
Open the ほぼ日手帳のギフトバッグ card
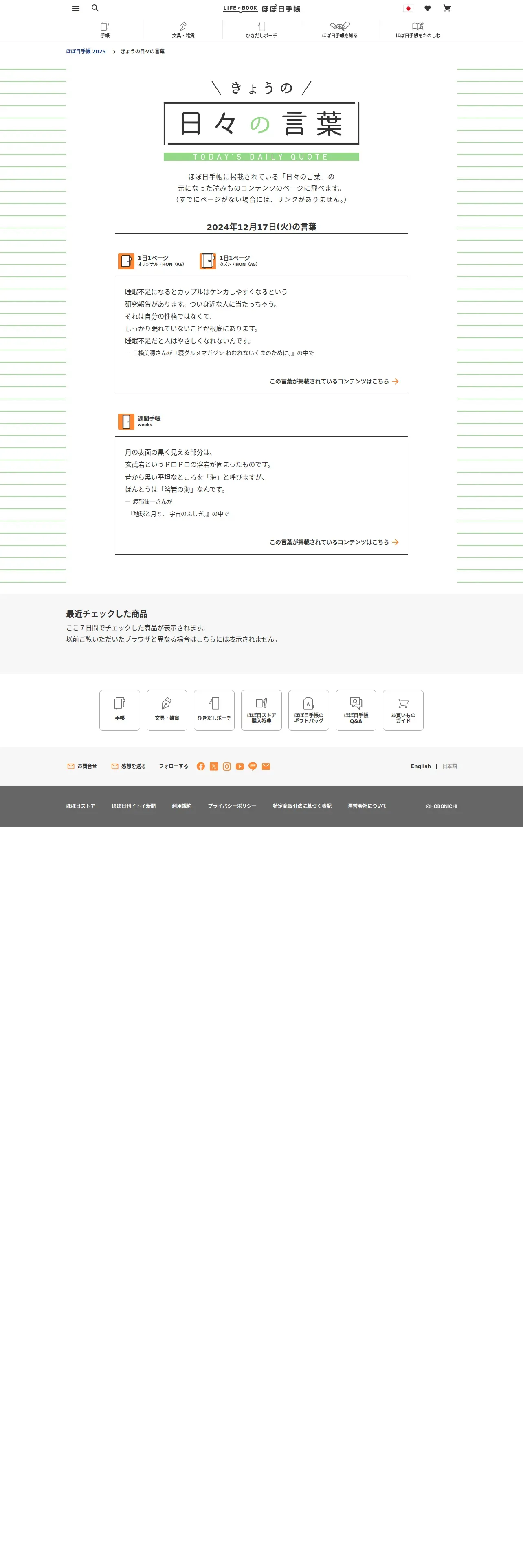pos(309,710)
